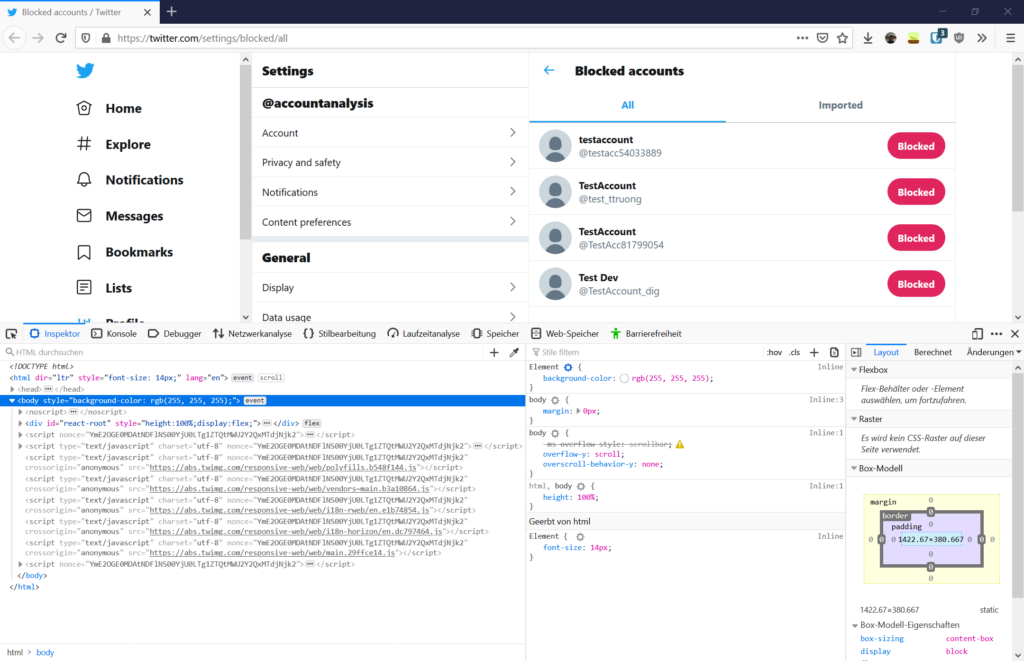Image resolution: width=1024 pixels, height=661 pixels.
Task: Open the Netzwerkanalyse tab
Action: (x=252, y=334)
